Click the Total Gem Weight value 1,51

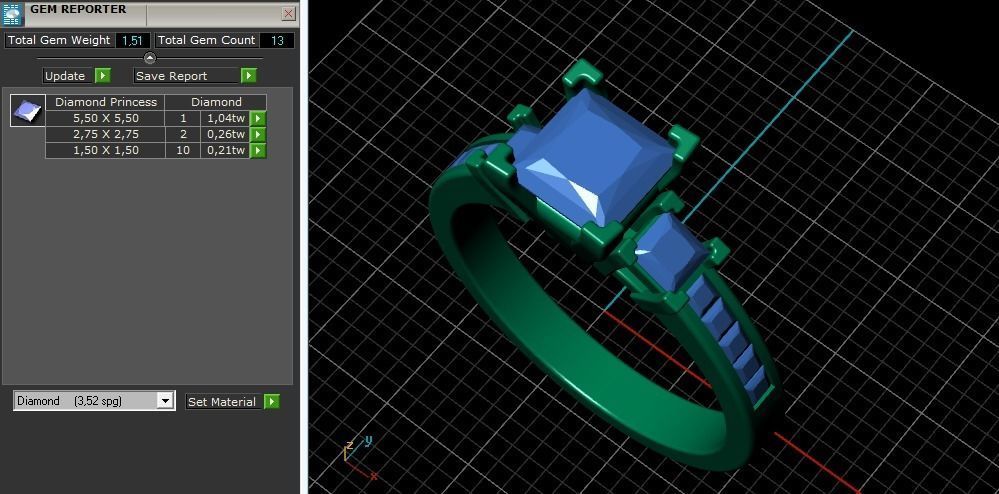click(x=133, y=40)
